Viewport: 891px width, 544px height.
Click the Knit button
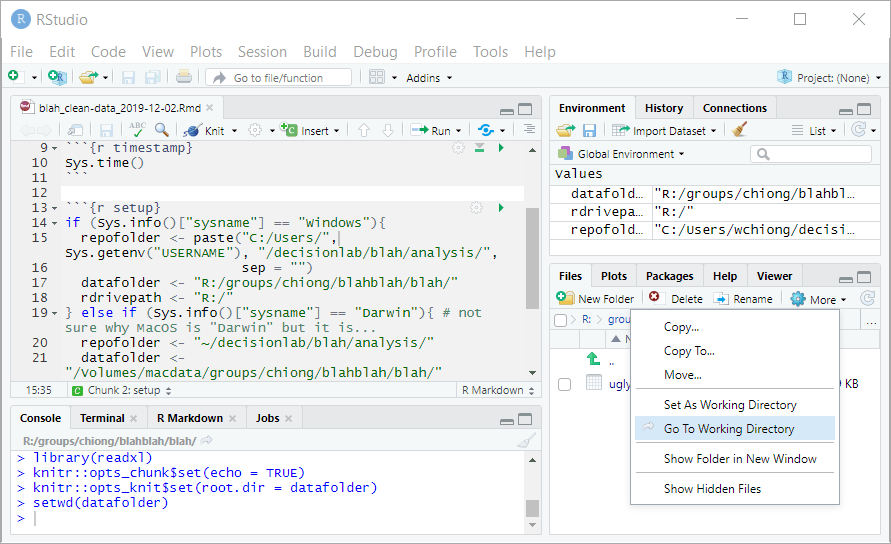click(x=205, y=131)
